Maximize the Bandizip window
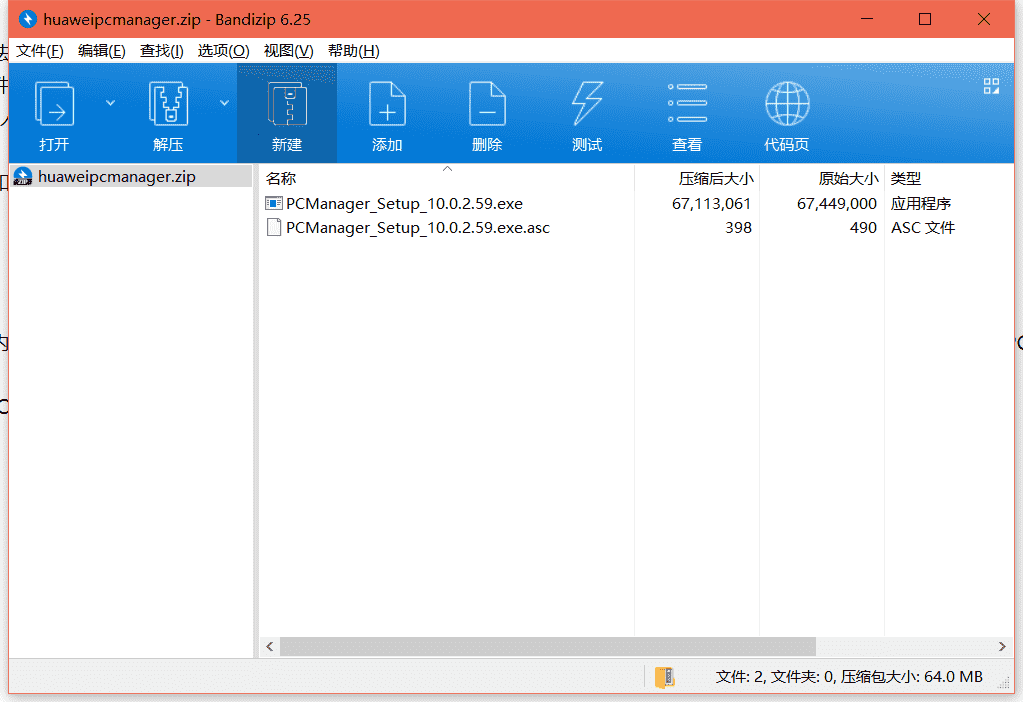1023x702 pixels. pyautogui.click(x=924, y=19)
